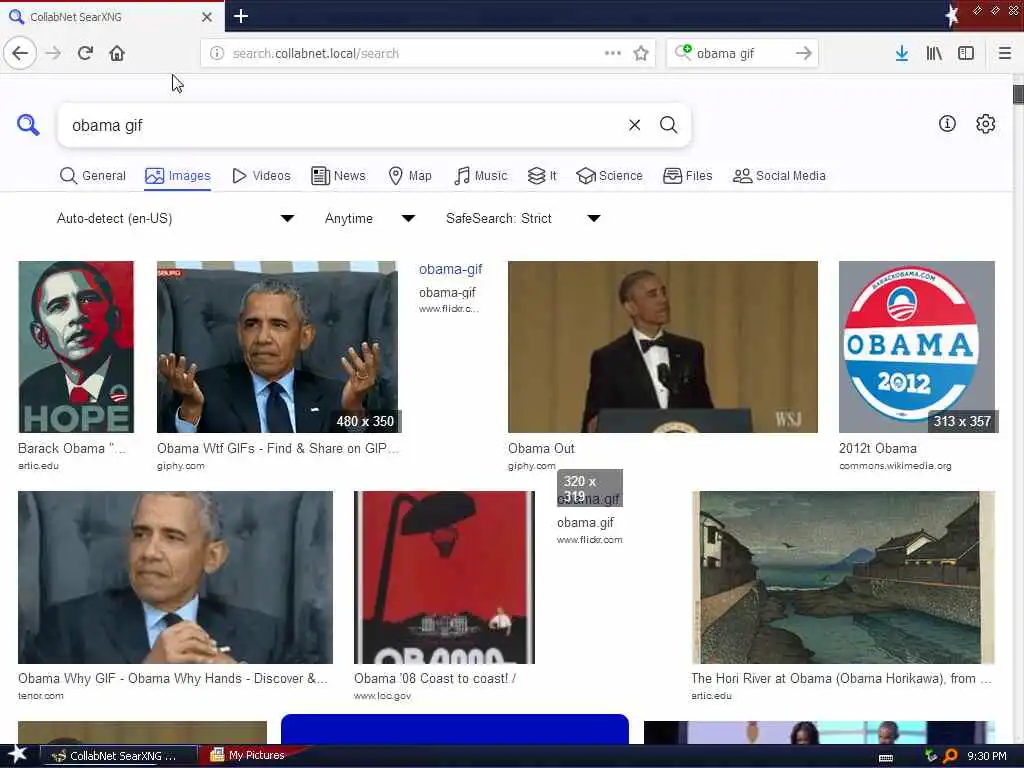Switch to CollabNet SearXNG taskbar window
This screenshot has height=768, width=1024.
119,756
